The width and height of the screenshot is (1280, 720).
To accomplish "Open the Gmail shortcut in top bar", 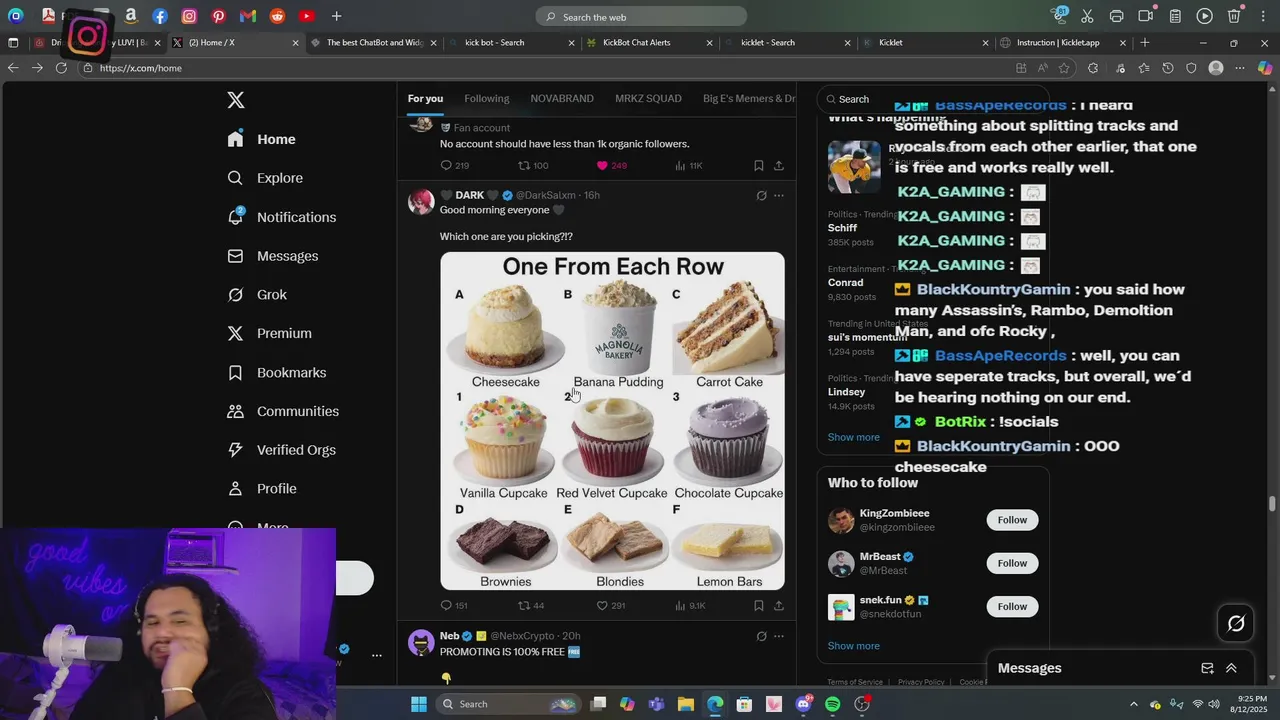I will click(248, 16).
